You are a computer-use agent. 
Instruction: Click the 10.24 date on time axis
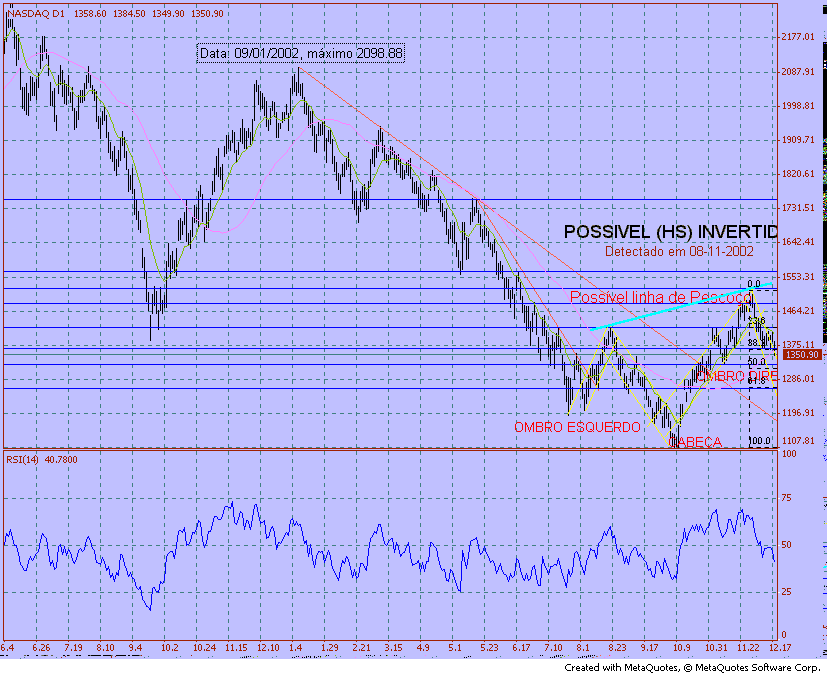[x=204, y=648]
